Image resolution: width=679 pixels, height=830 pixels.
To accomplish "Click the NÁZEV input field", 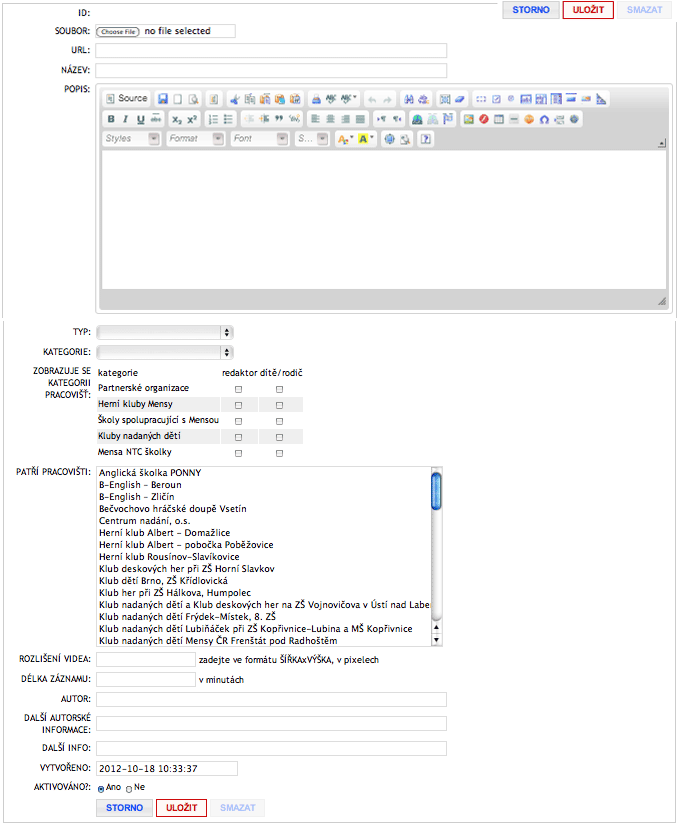I will 271,70.
